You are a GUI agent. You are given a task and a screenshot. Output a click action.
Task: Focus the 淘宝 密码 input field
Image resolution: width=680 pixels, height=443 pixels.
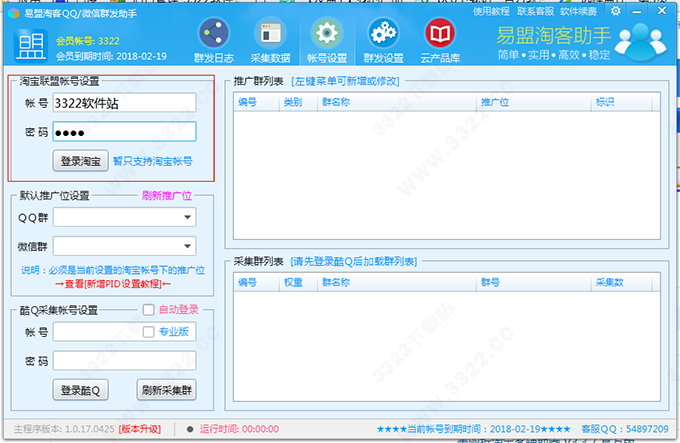tap(124, 132)
